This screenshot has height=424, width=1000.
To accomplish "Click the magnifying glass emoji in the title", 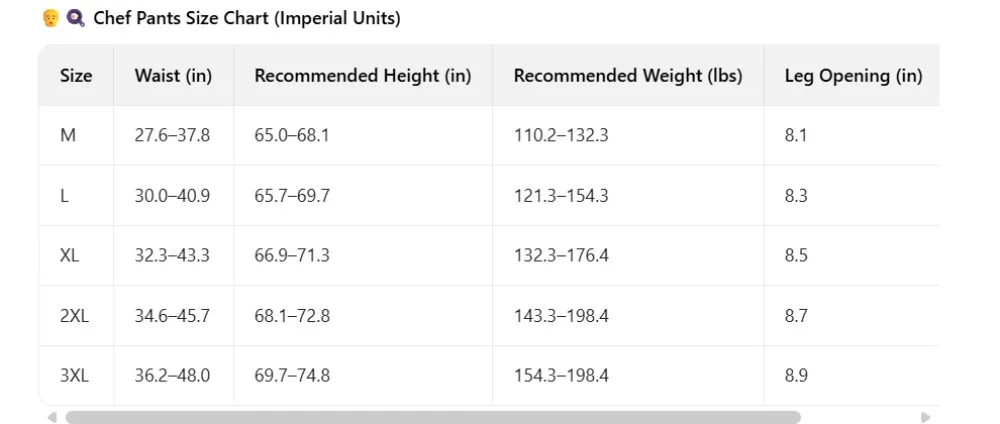I will (74, 19).
